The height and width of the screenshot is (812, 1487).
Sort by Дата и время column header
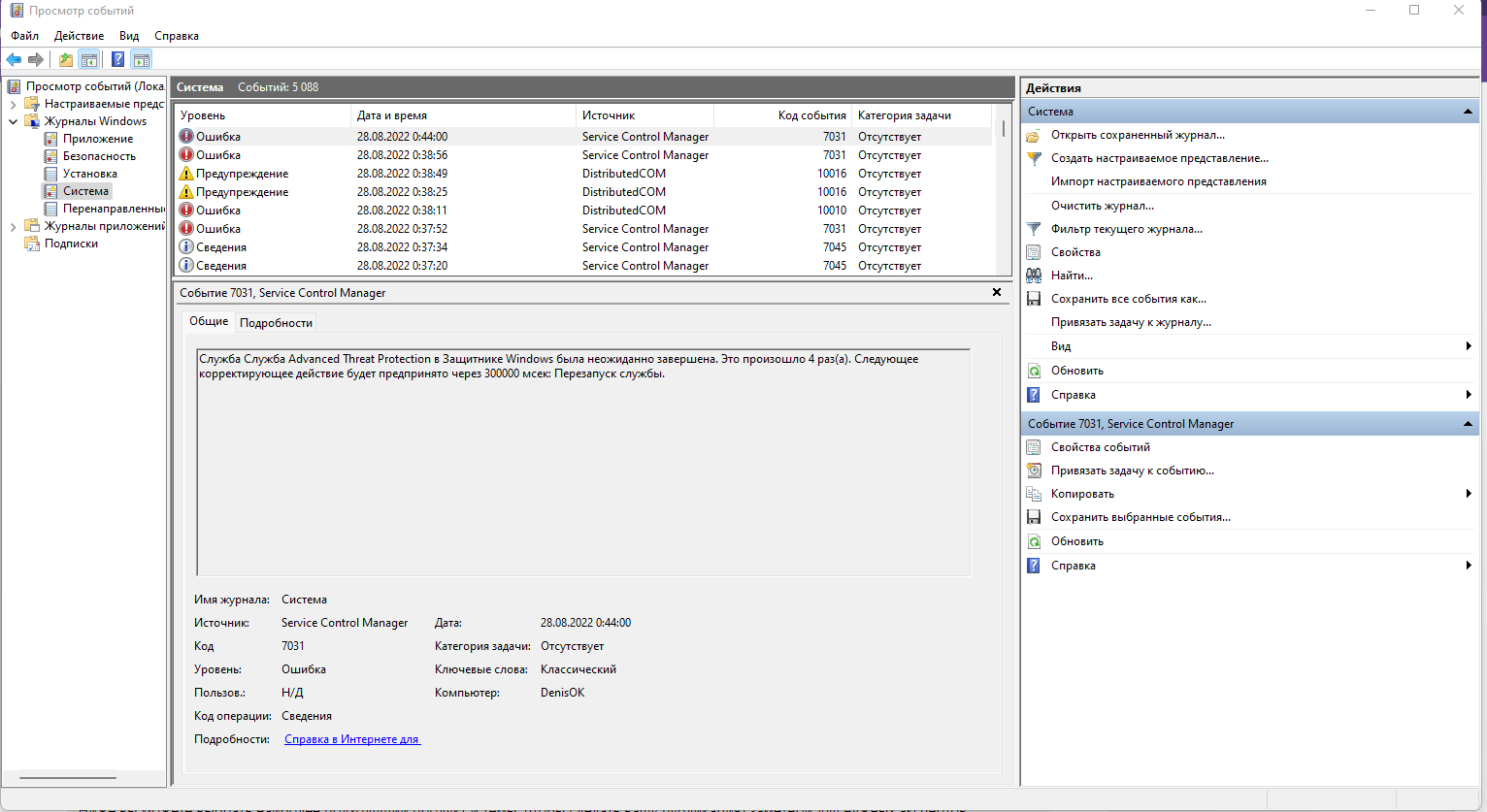click(463, 115)
